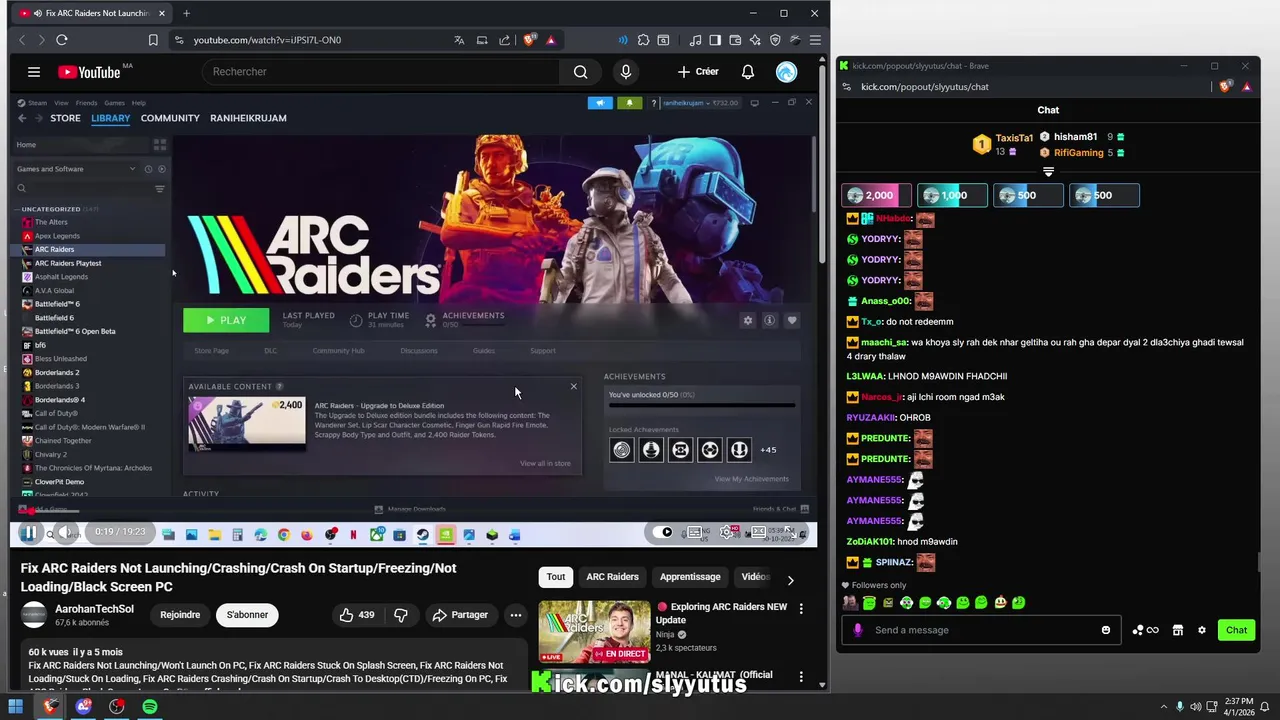Pause the YouTube video
Screen dimensions: 1280x720
coord(29,533)
